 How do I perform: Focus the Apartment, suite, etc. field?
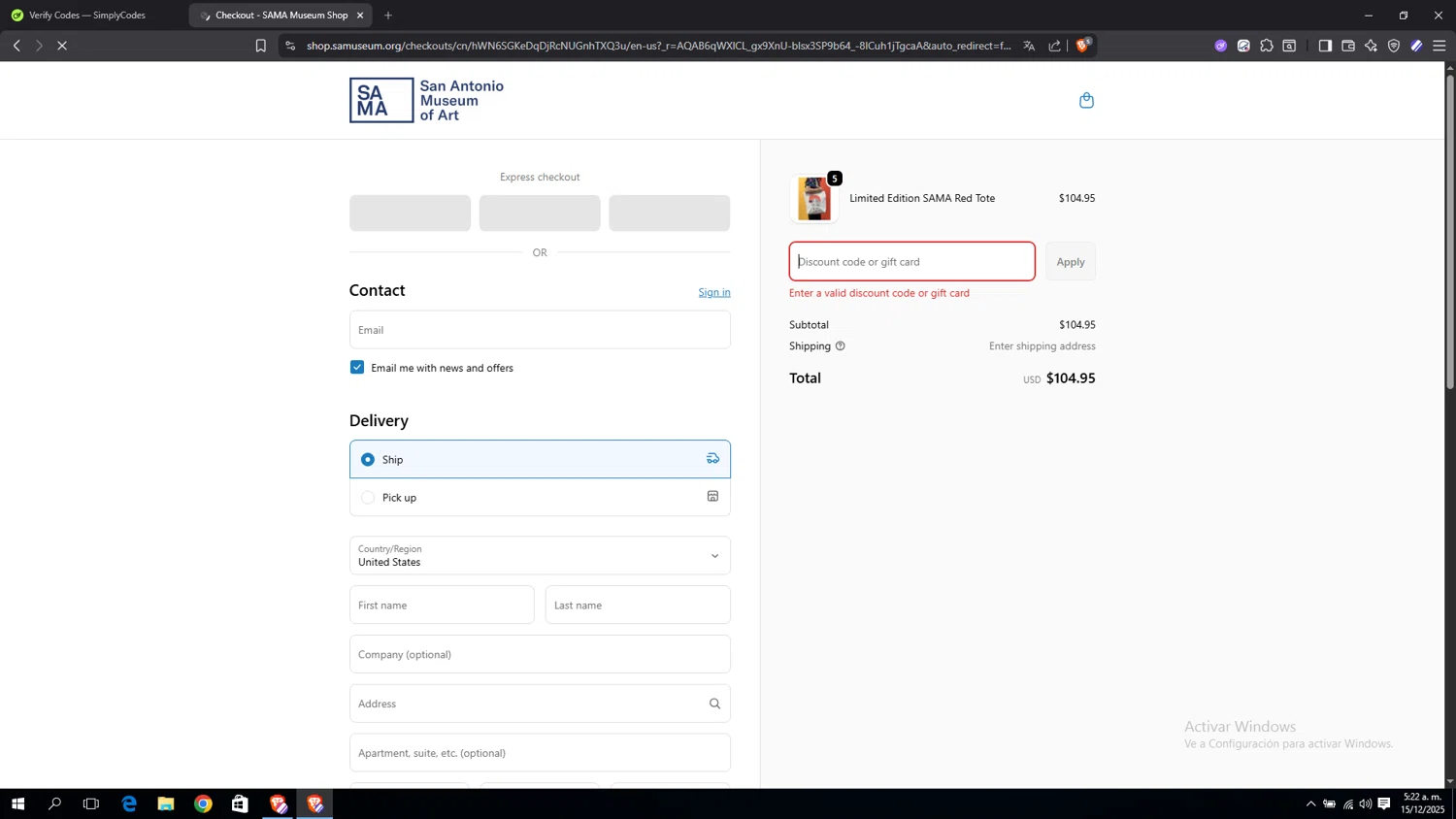coord(540,753)
